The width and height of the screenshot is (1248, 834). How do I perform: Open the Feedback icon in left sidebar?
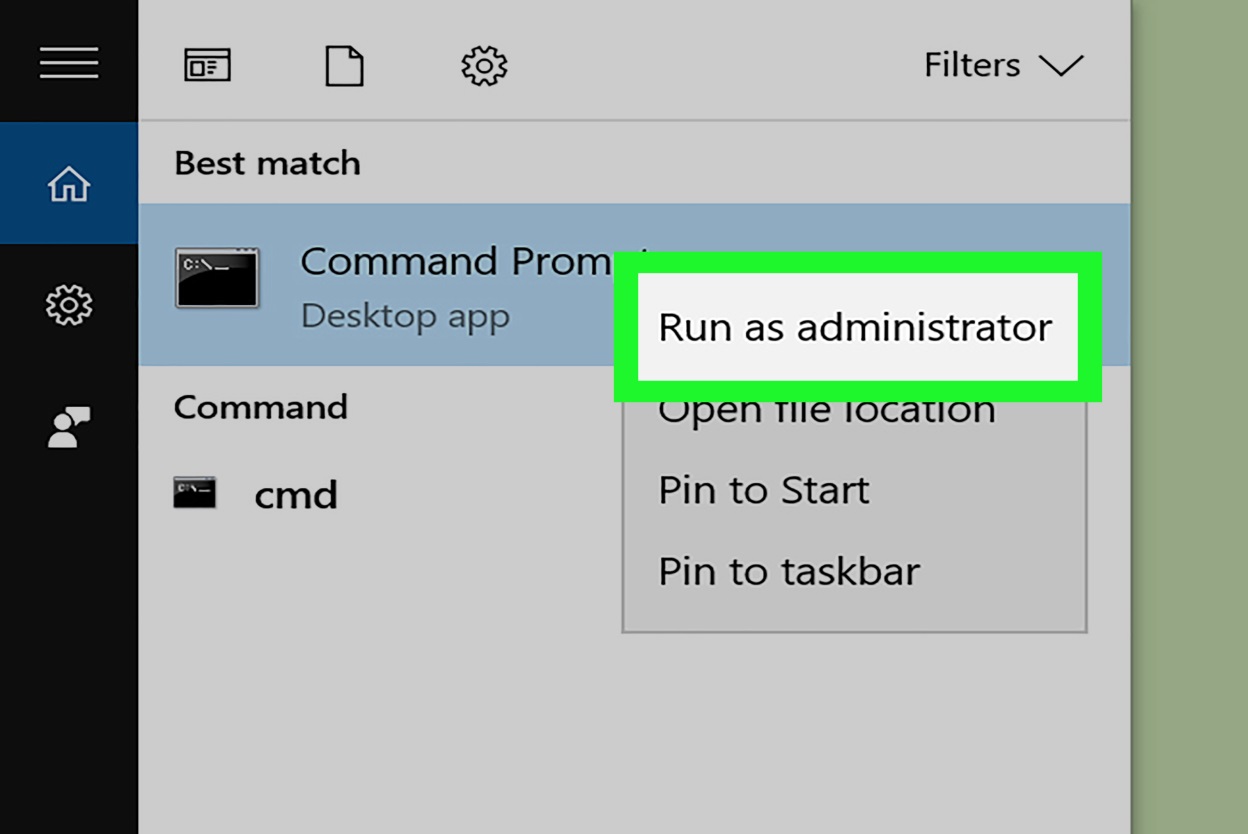(69, 427)
